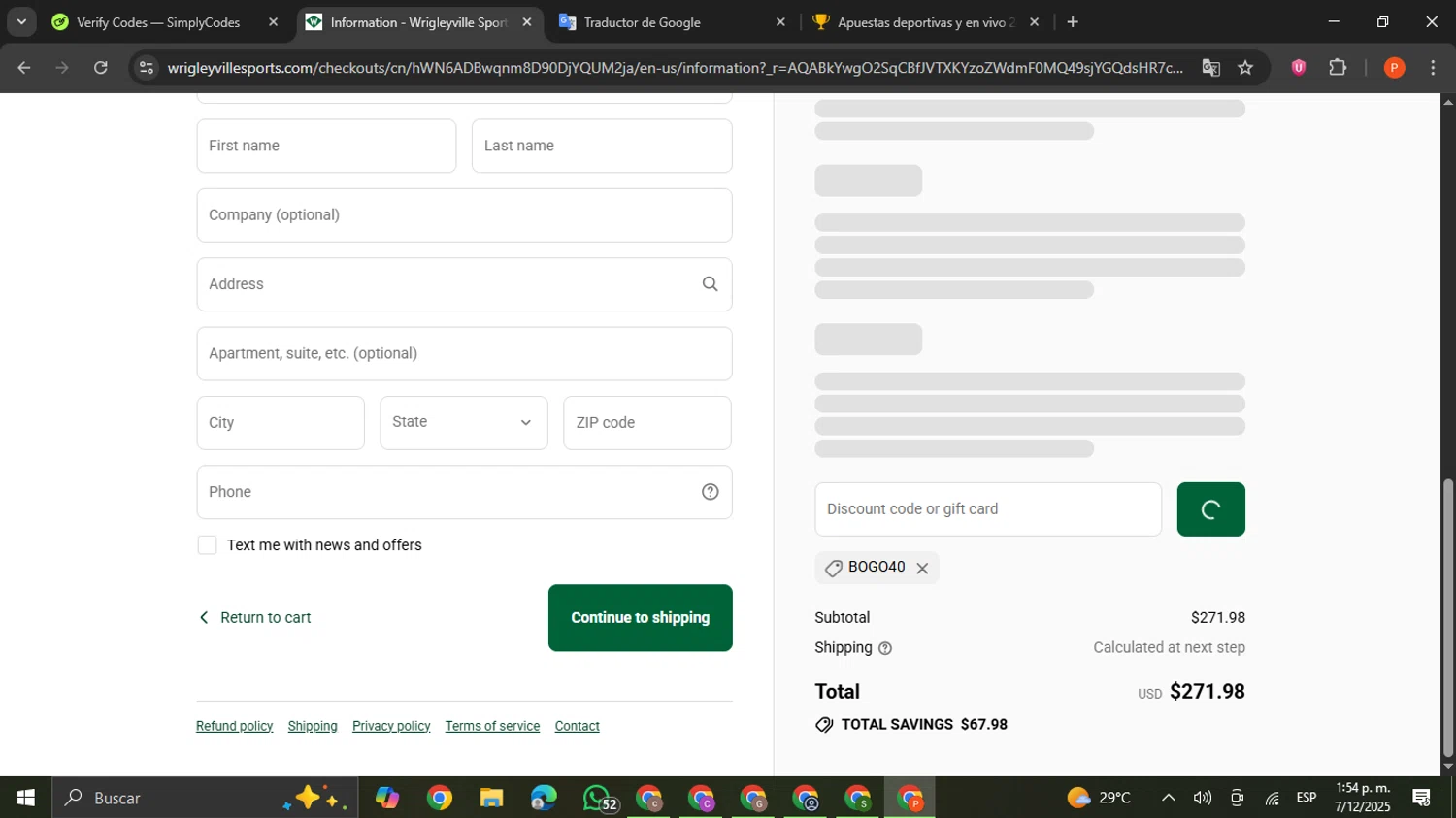1456x818 pixels.
Task: Click the weather 29°C widget
Action: pyautogui.click(x=1099, y=798)
